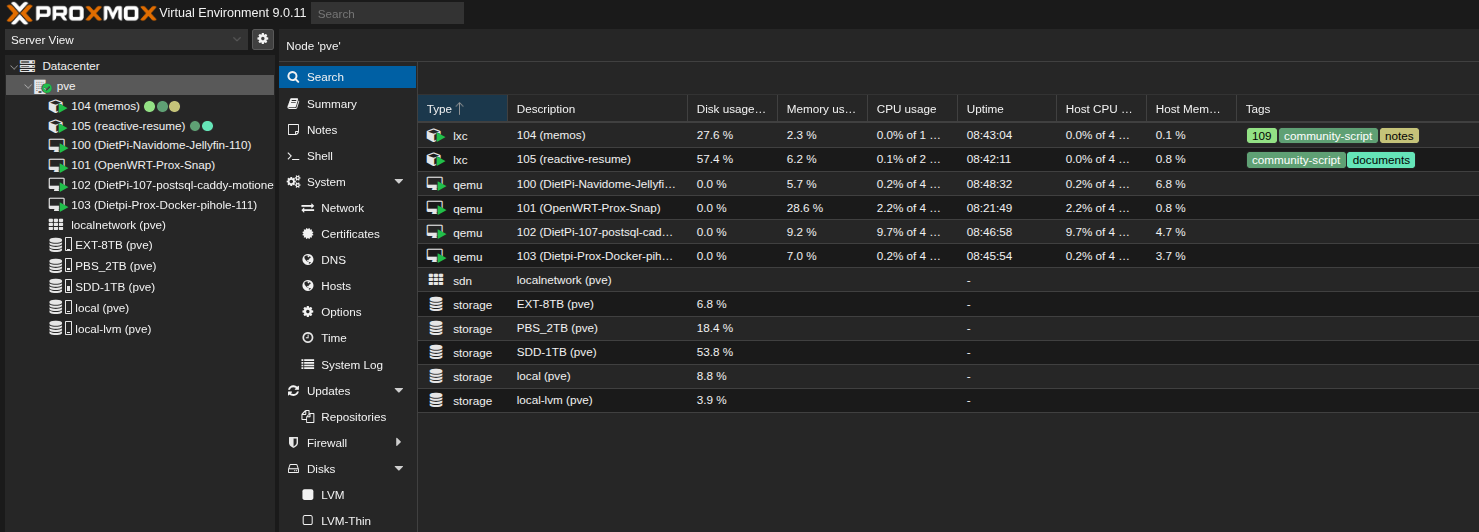Click the community-script tag on 105 row
This screenshot has width=1479, height=532.
pos(1295,160)
